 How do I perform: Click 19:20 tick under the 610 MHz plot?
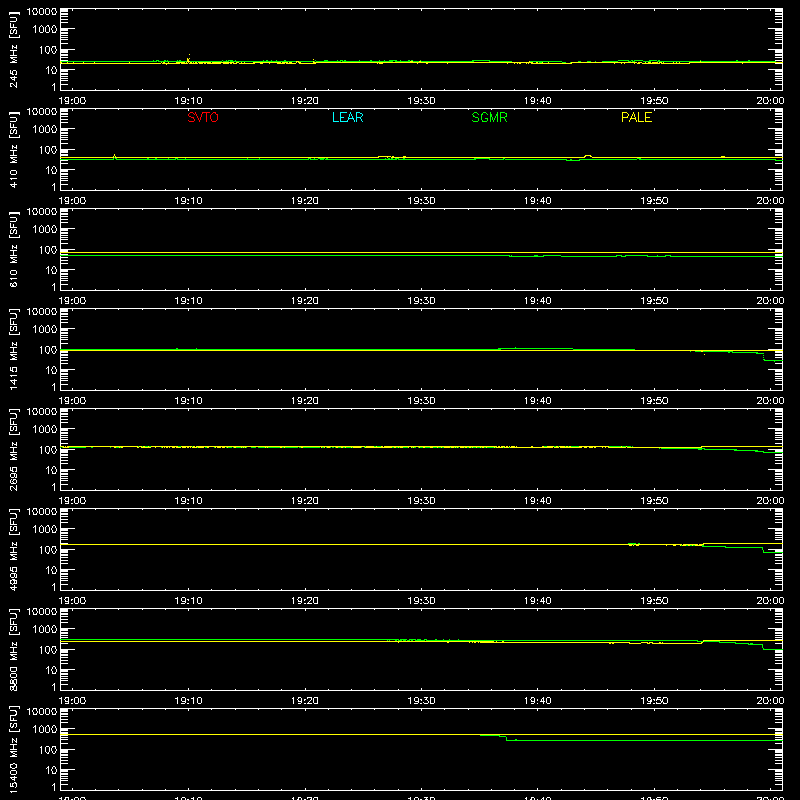click(x=305, y=301)
